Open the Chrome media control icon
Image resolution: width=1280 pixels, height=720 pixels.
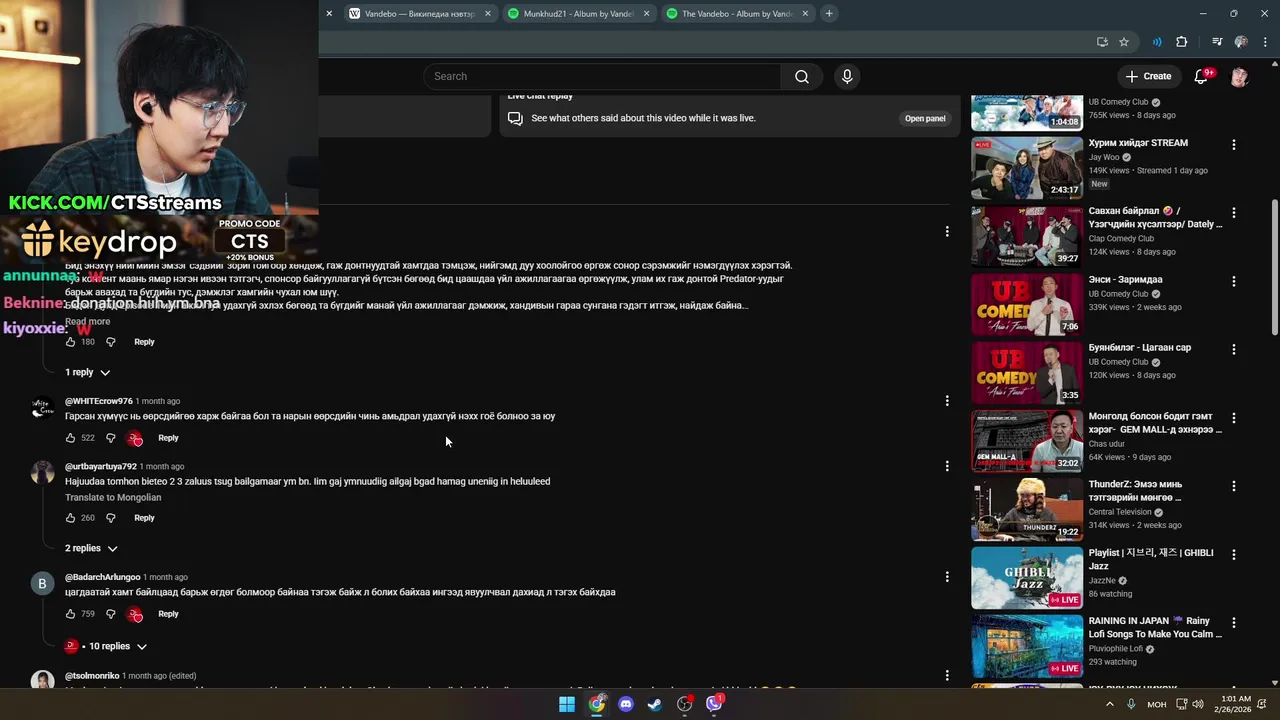(1217, 42)
